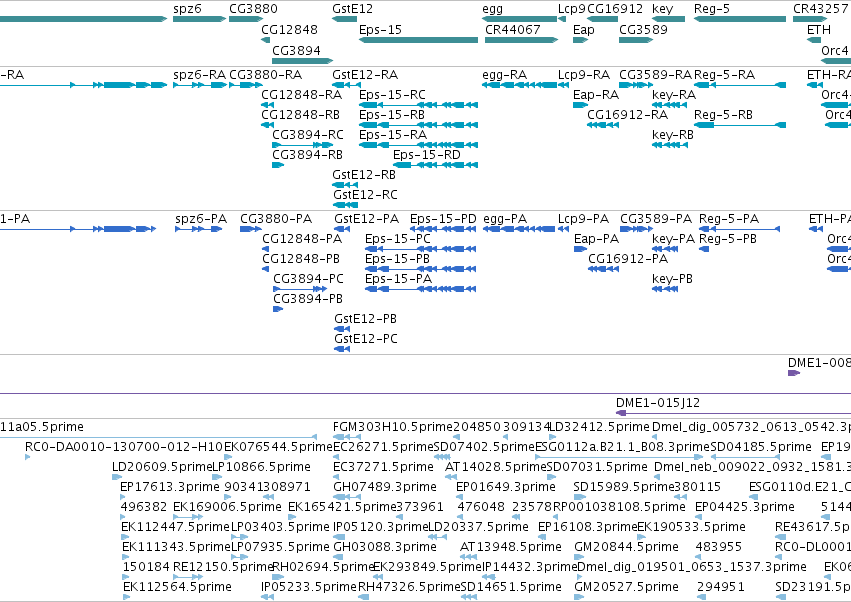The width and height of the screenshot is (851, 602).
Task: Select the CG3894-PC protein label
Action: [308, 279]
